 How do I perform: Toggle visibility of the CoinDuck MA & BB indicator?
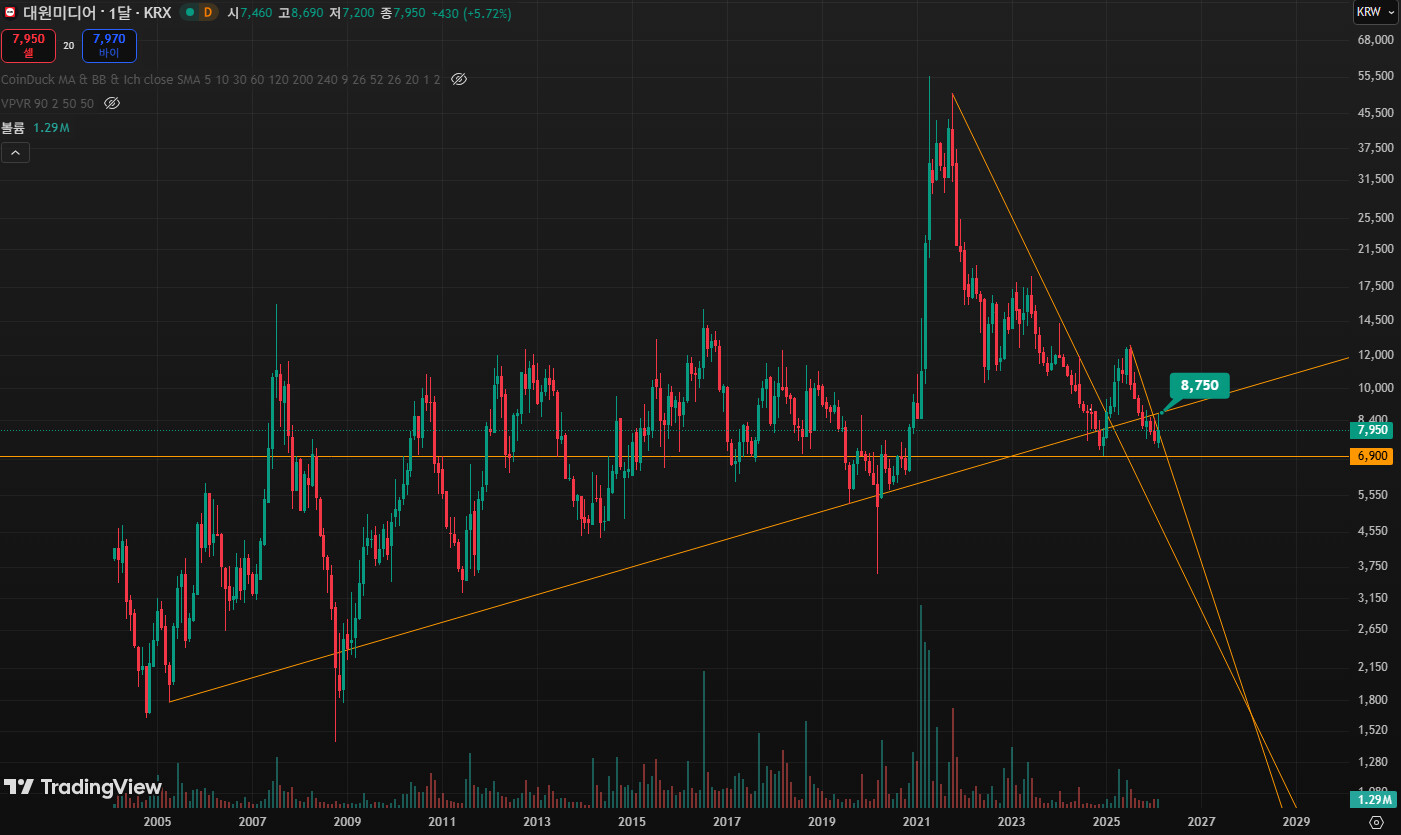(459, 79)
